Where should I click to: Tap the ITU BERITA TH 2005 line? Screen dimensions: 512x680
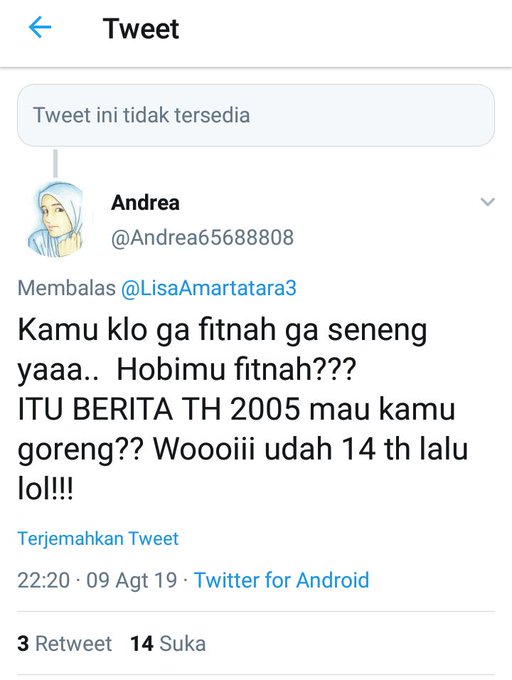[x=236, y=409]
